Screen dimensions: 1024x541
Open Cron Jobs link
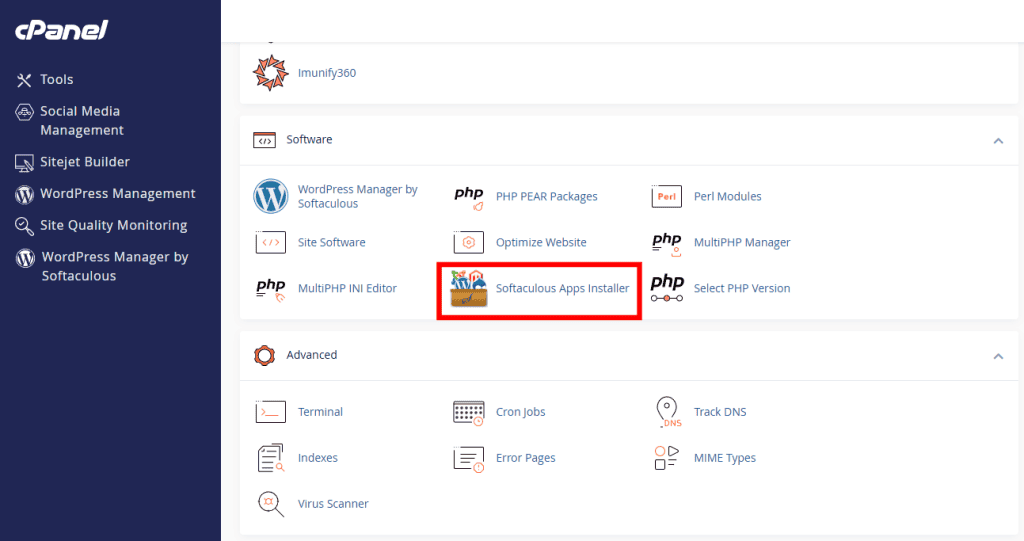pos(520,412)
